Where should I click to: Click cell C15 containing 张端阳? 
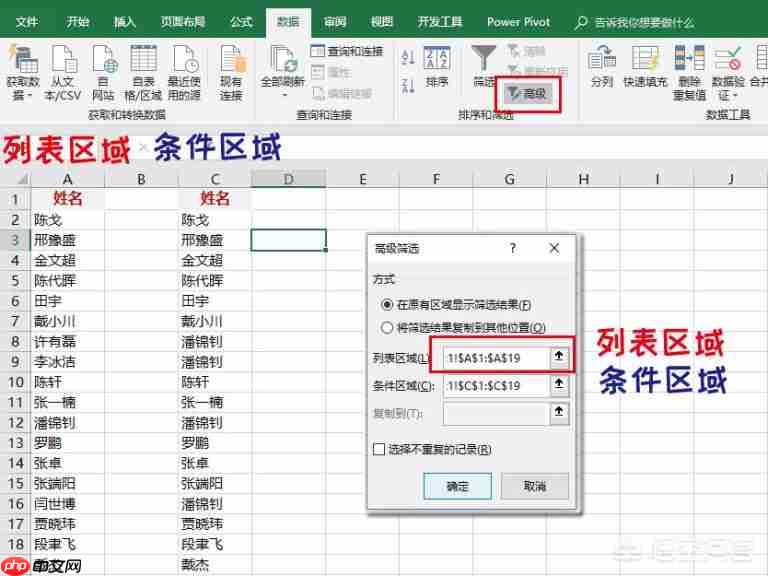pos(215,483)
